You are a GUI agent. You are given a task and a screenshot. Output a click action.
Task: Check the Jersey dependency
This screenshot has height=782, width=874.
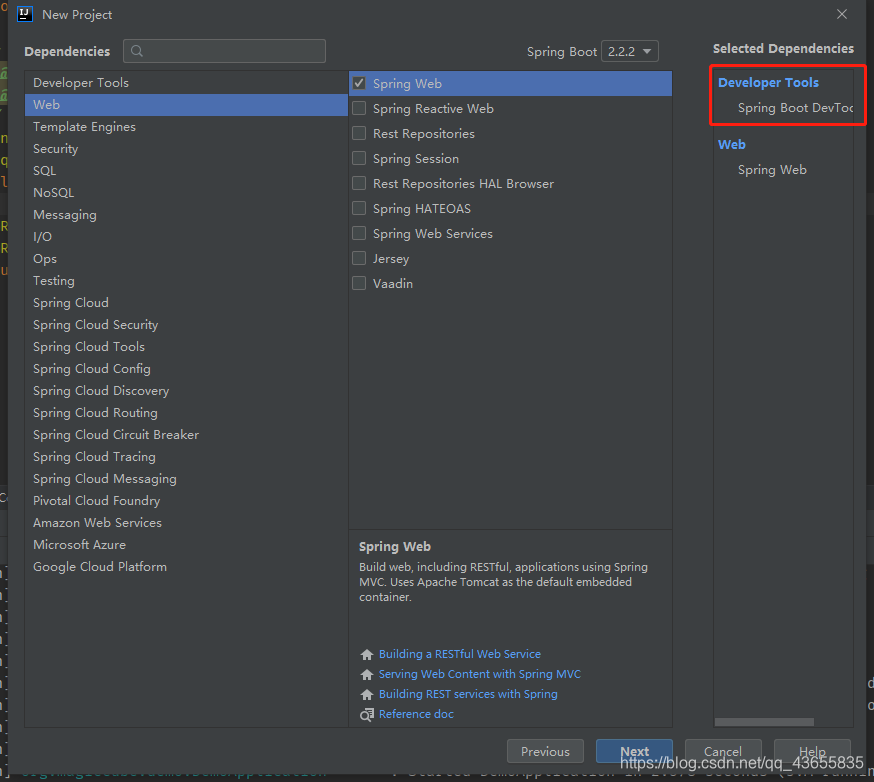point(360,258)
